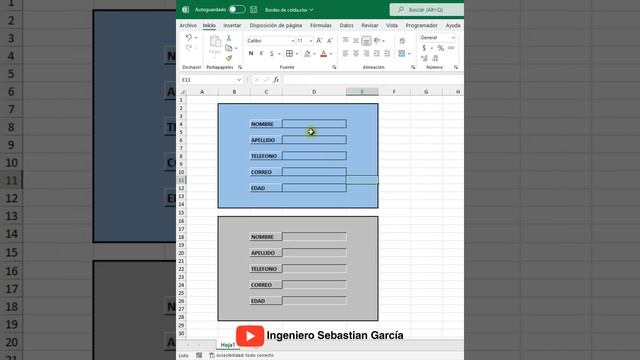Image resolution: width=640 pixels, height=360 pixels.
Task: Expand the fill color dropdown arrow
Action: [x=314, y=54]
